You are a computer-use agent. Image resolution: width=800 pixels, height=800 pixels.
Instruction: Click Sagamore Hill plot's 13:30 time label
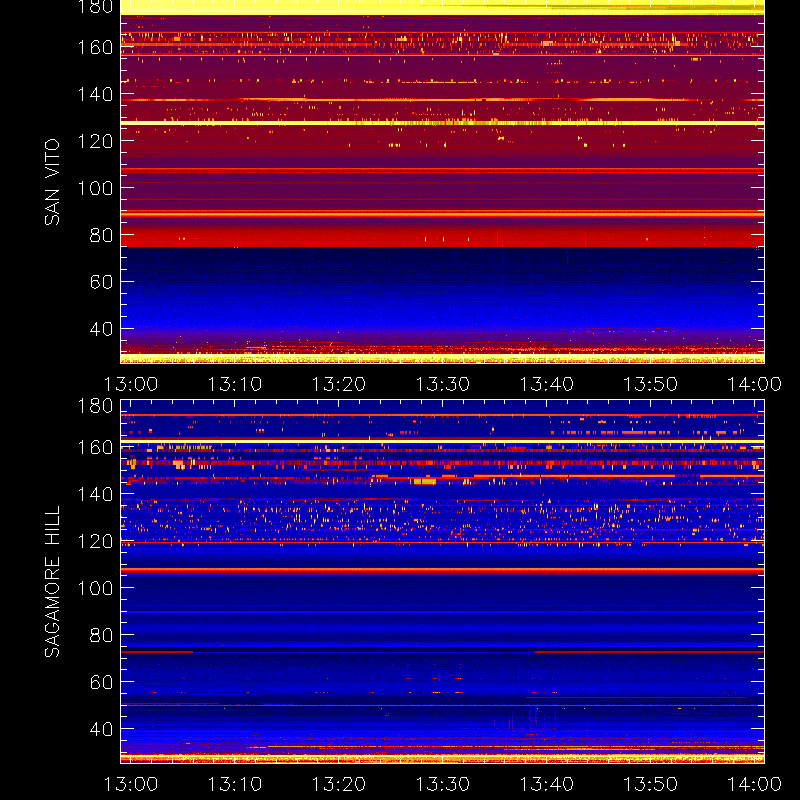[442, 784]
